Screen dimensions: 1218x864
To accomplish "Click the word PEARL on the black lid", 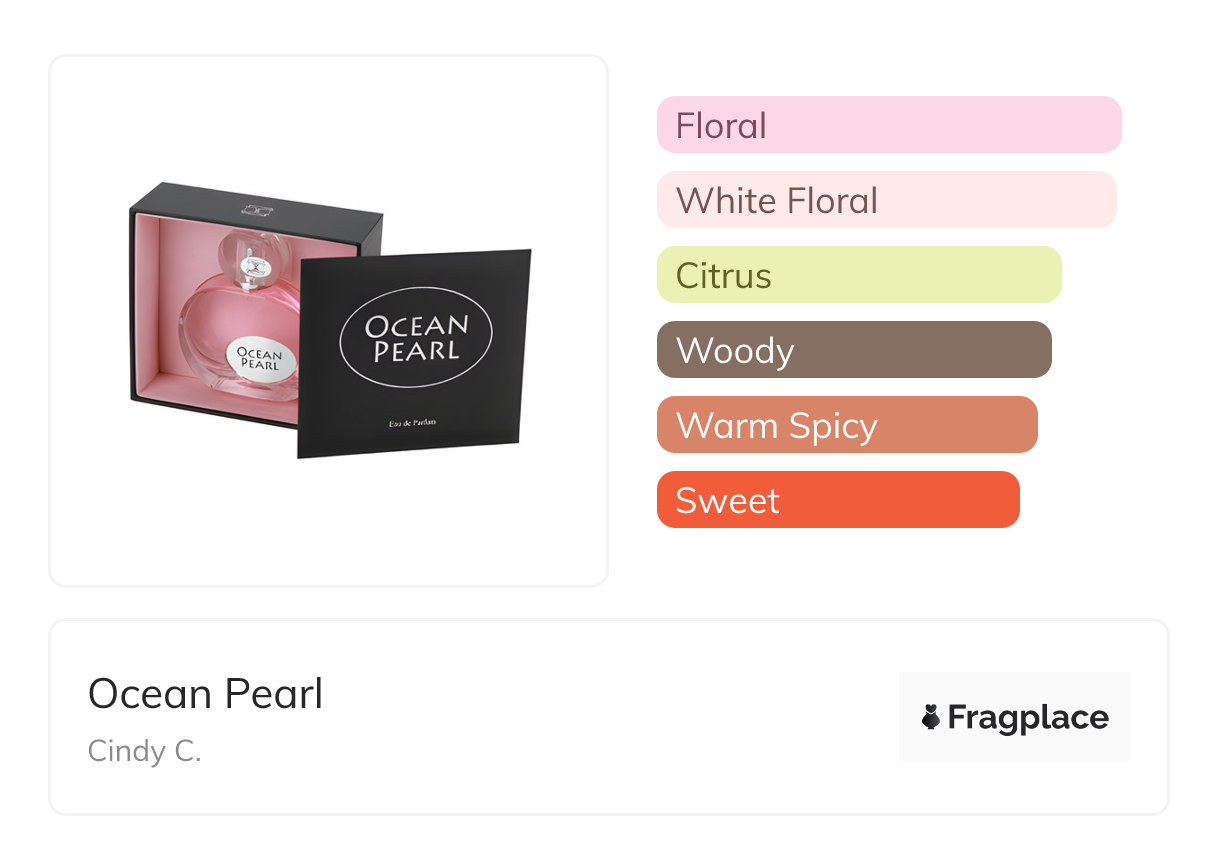I will (x=416, y=351).
